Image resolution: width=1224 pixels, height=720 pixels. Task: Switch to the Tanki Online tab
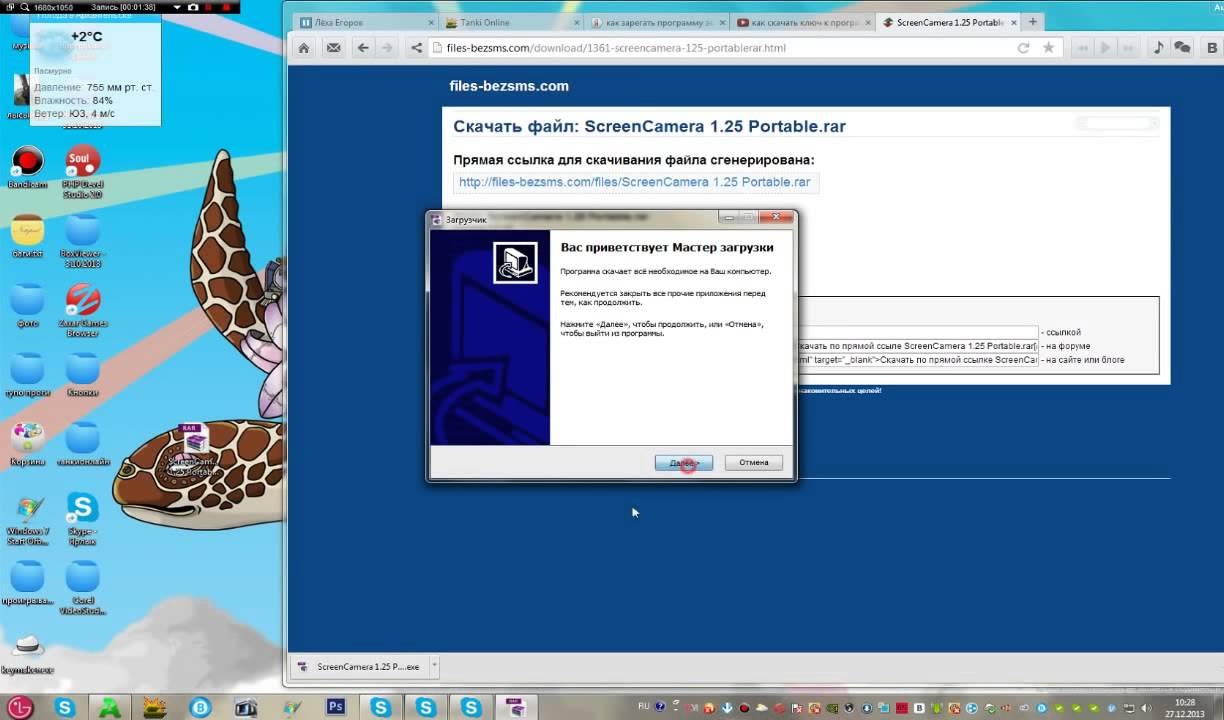[x=512, y=22]
